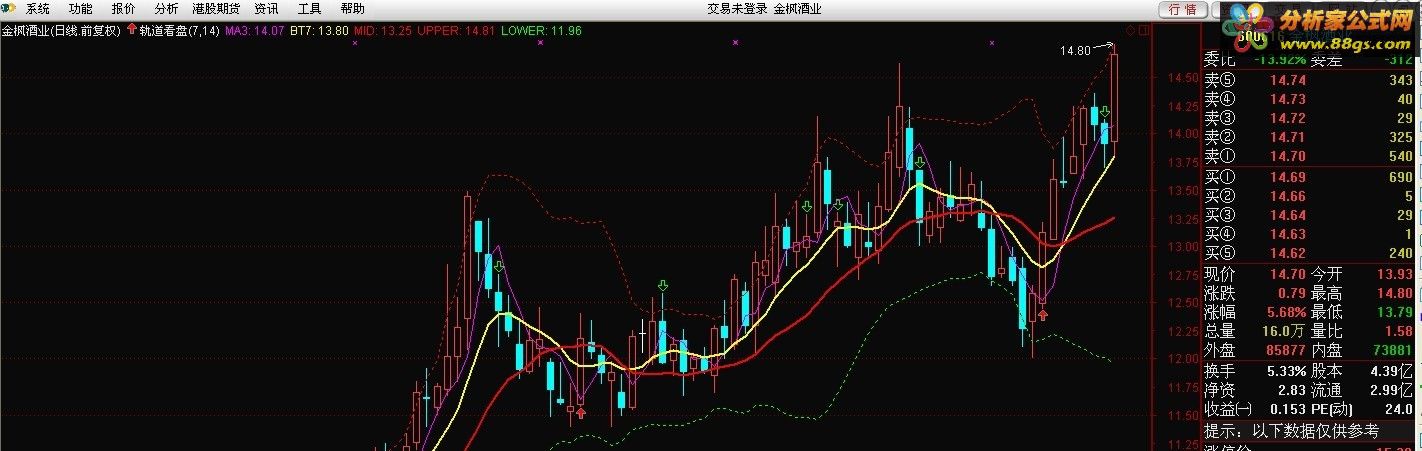Image resolution: width=1422 pixels, height=451 pixels.
Task: Click the application logo icon beside 系统
Action: pyautogui.click(x=9, y=8)
